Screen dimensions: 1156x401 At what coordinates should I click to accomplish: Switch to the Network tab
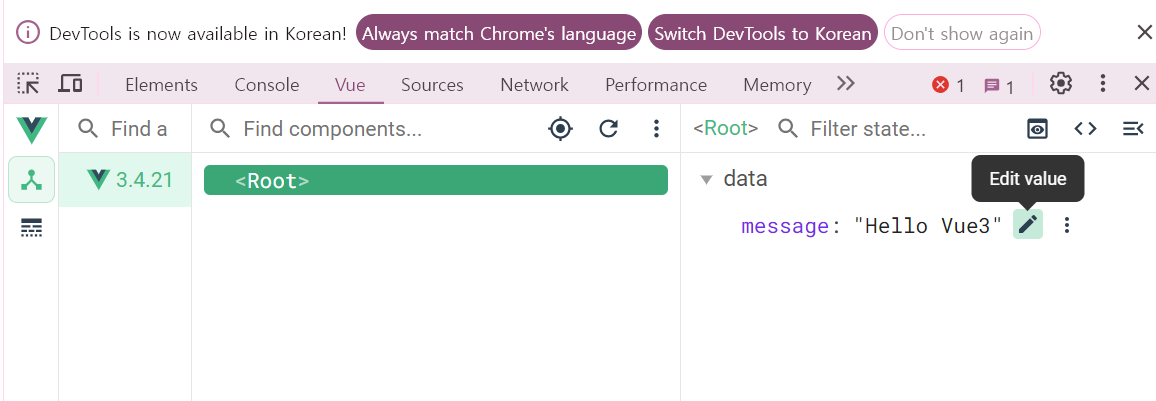pyautogui.click(x=534, y=85)
